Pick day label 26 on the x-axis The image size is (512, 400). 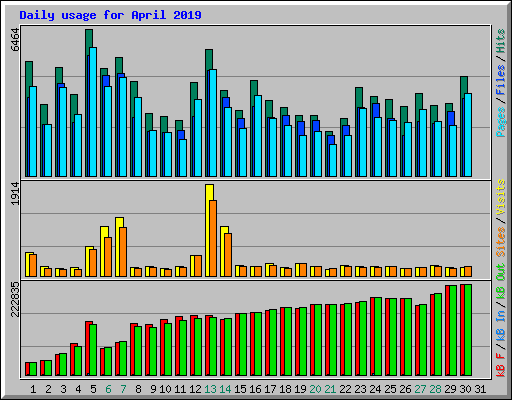click(405, 389)
